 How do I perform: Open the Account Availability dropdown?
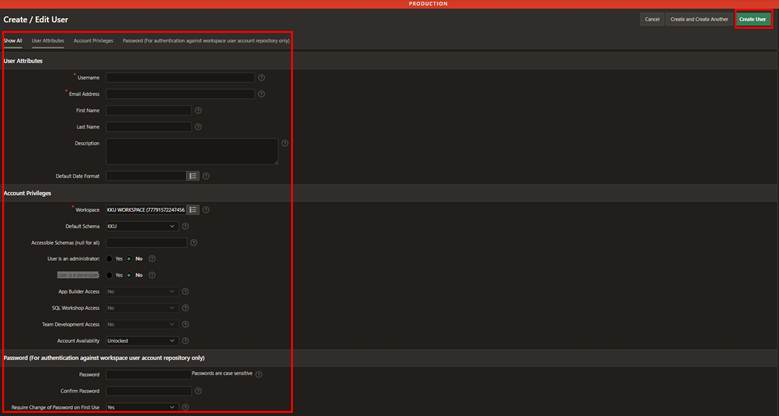click(142, 341)
